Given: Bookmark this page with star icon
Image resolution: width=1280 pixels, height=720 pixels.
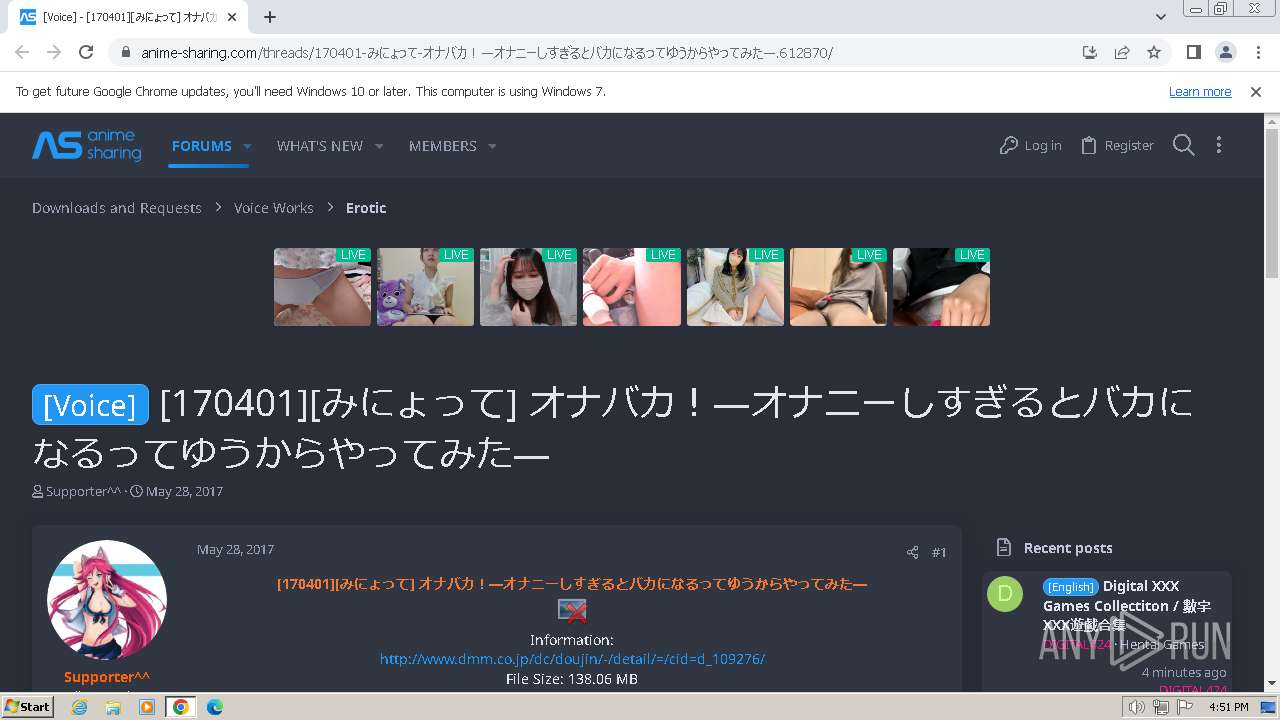Looking at the screenshot, I should pyautogui.click(x=1154, y=52).
